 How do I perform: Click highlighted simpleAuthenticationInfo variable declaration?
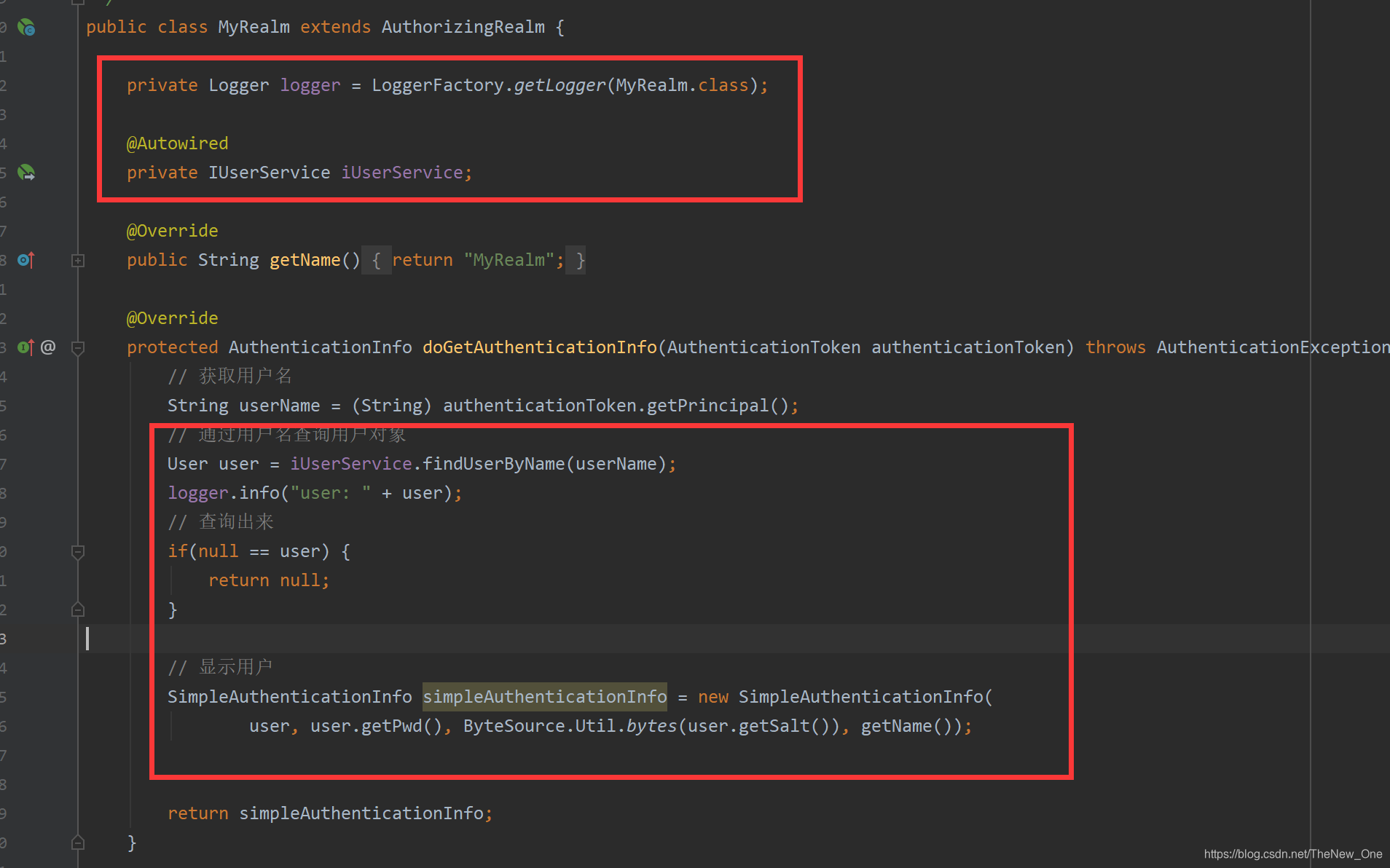(544, 697)
